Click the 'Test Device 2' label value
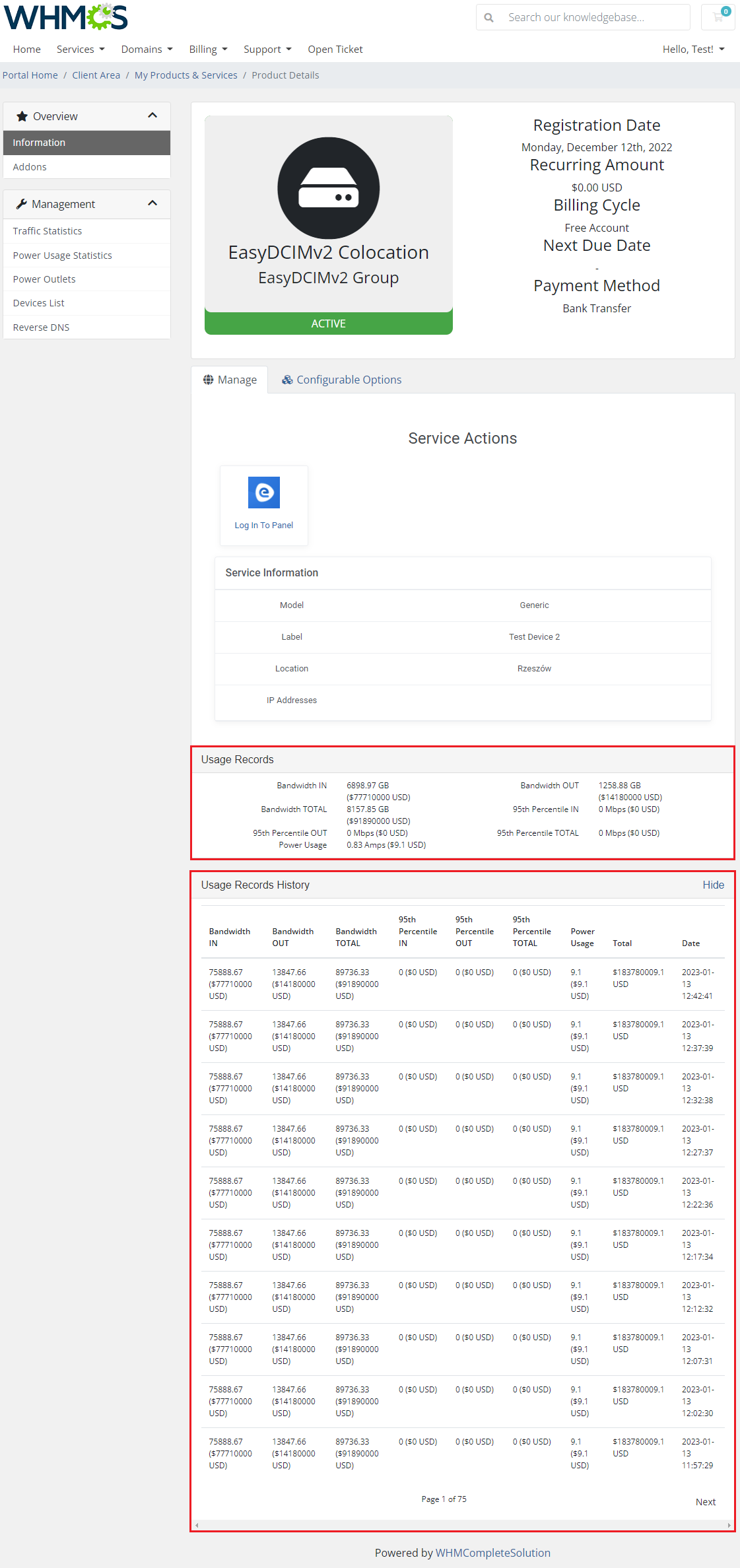Image resolution: width=740 pixels, height=1568 pixels. click(x=534, y=637)
